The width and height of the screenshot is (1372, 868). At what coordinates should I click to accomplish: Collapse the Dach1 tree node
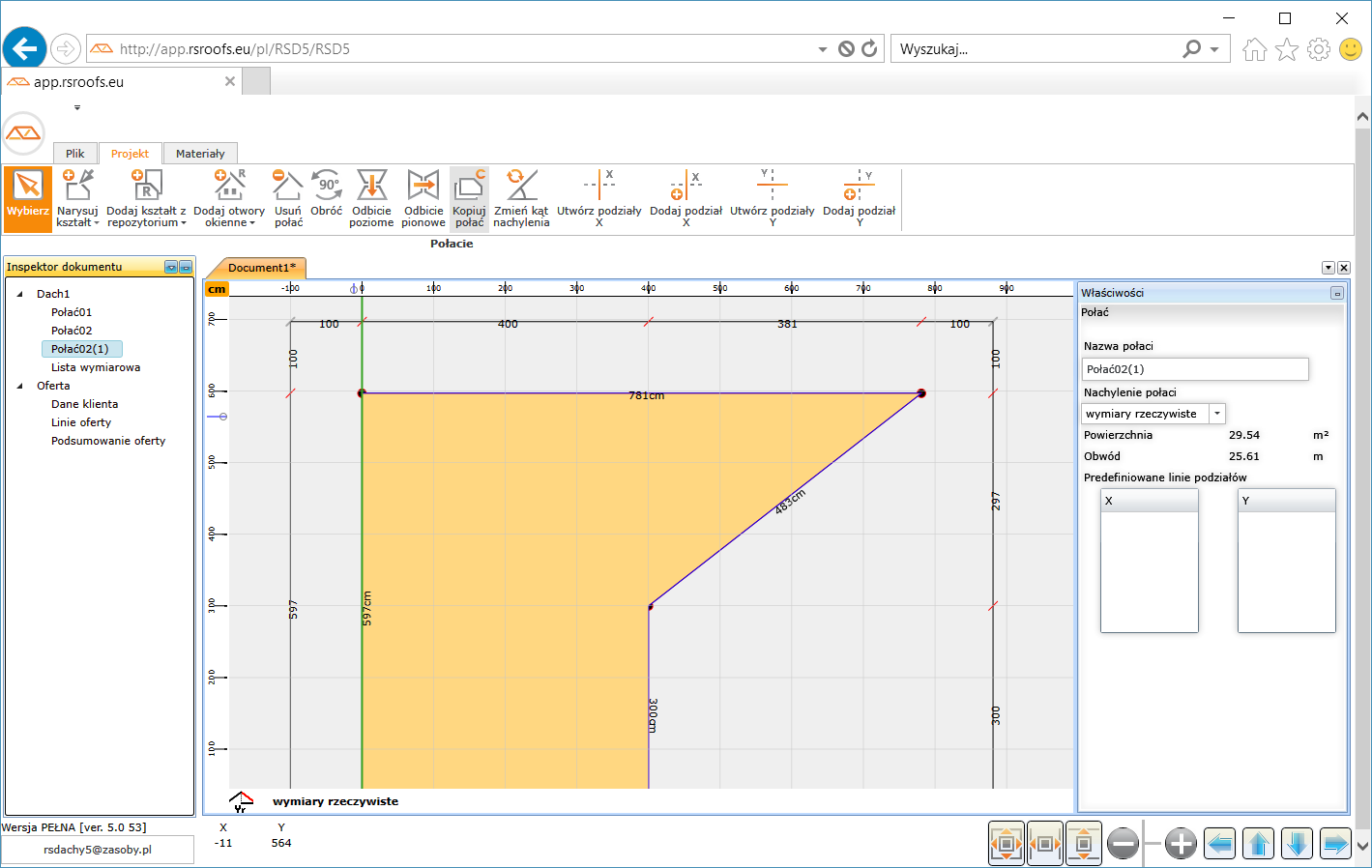click(20, 294)
